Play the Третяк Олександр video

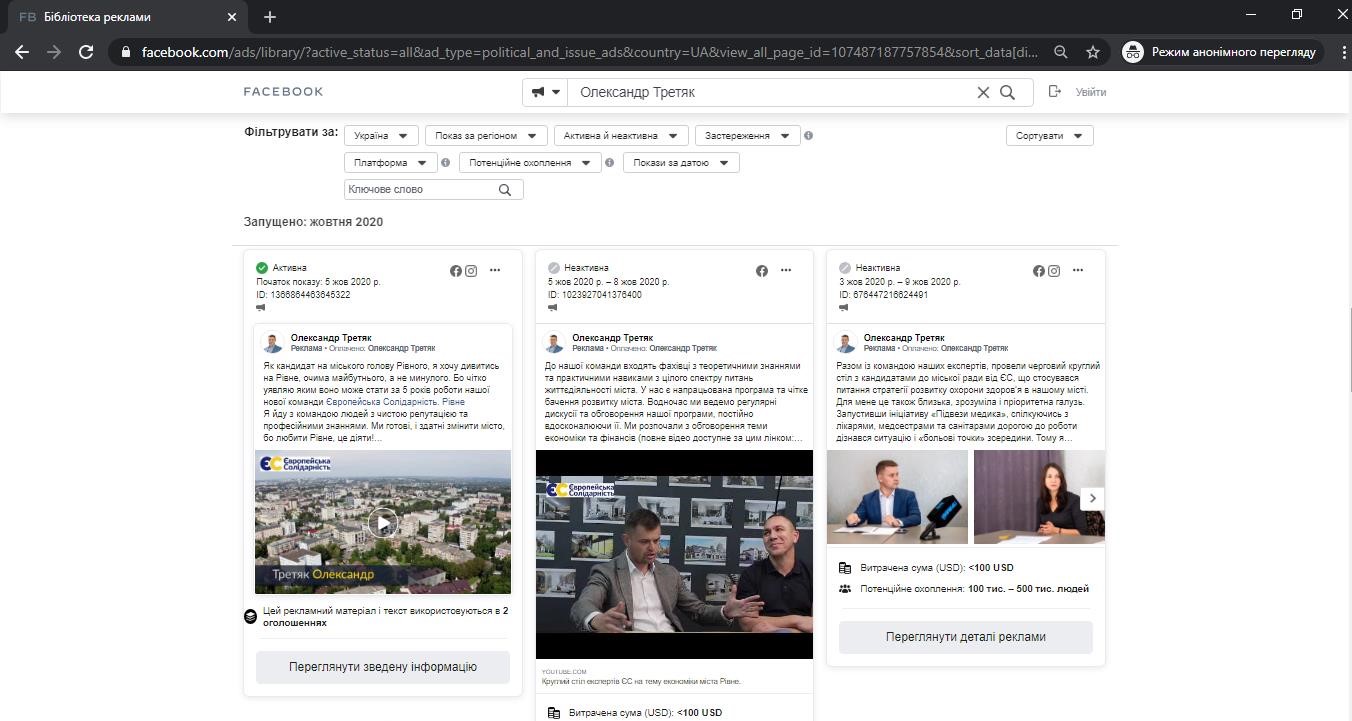point(382,523)
